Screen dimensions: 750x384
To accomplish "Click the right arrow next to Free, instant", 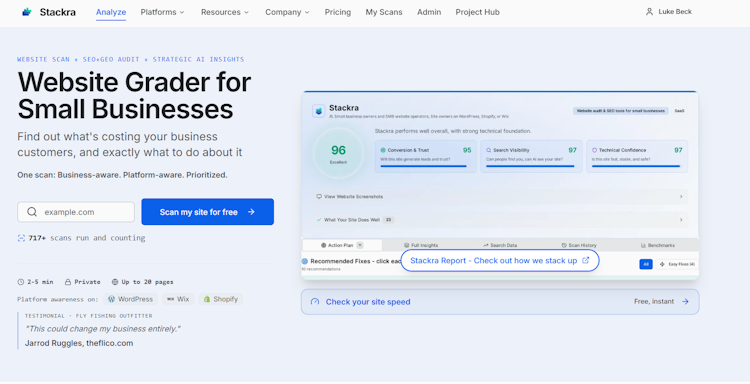I will point(685,302).
